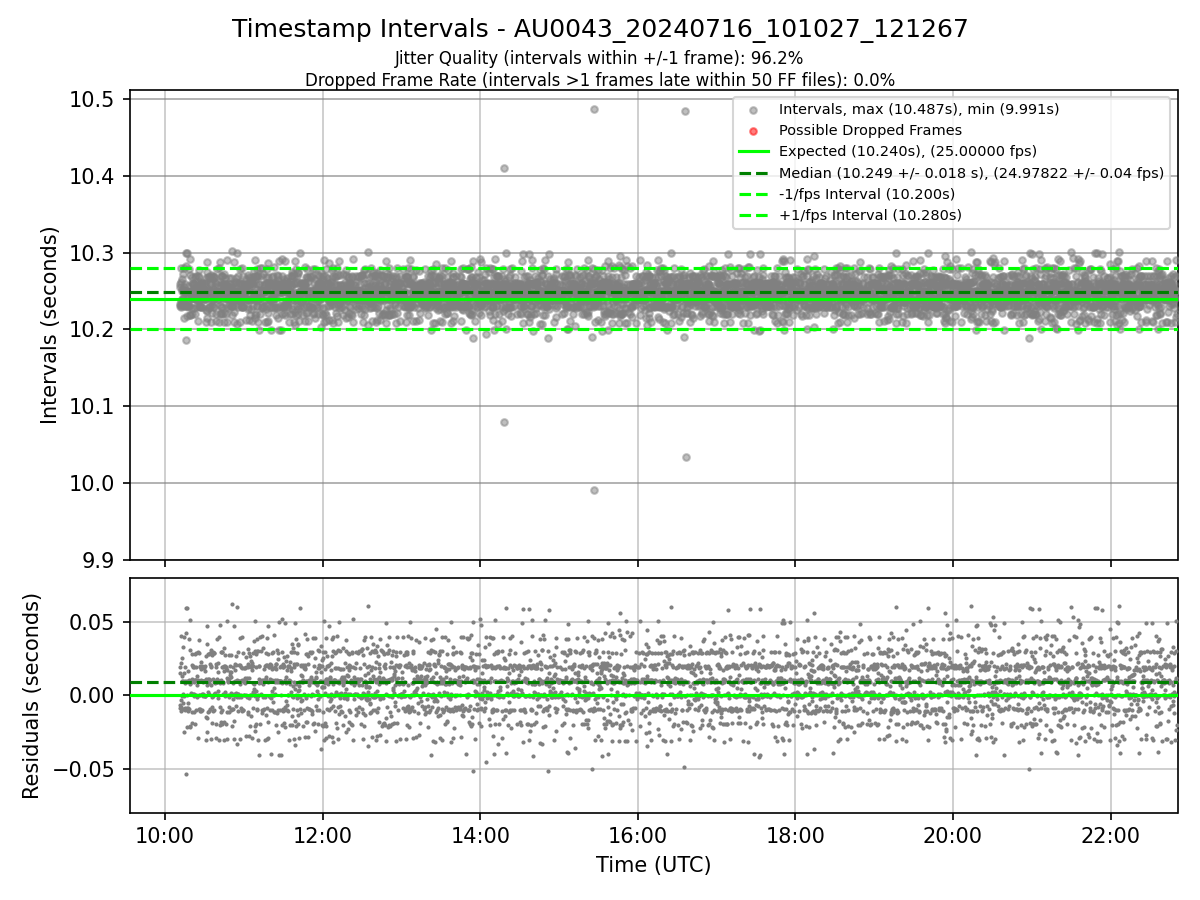Click the x-axis tick label '14:00'
Viewport: 1200px width, 900px height.
tap(480, 836)
